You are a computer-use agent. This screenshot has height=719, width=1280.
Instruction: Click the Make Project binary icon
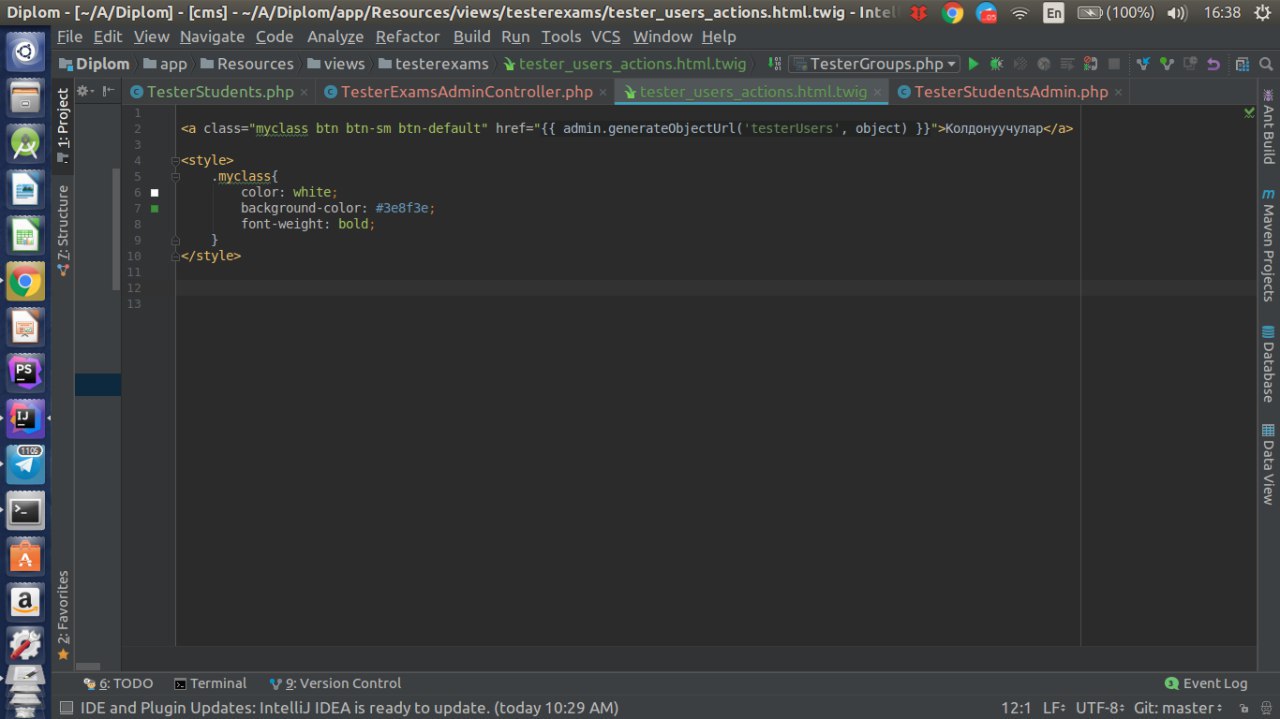pos(773,64)
